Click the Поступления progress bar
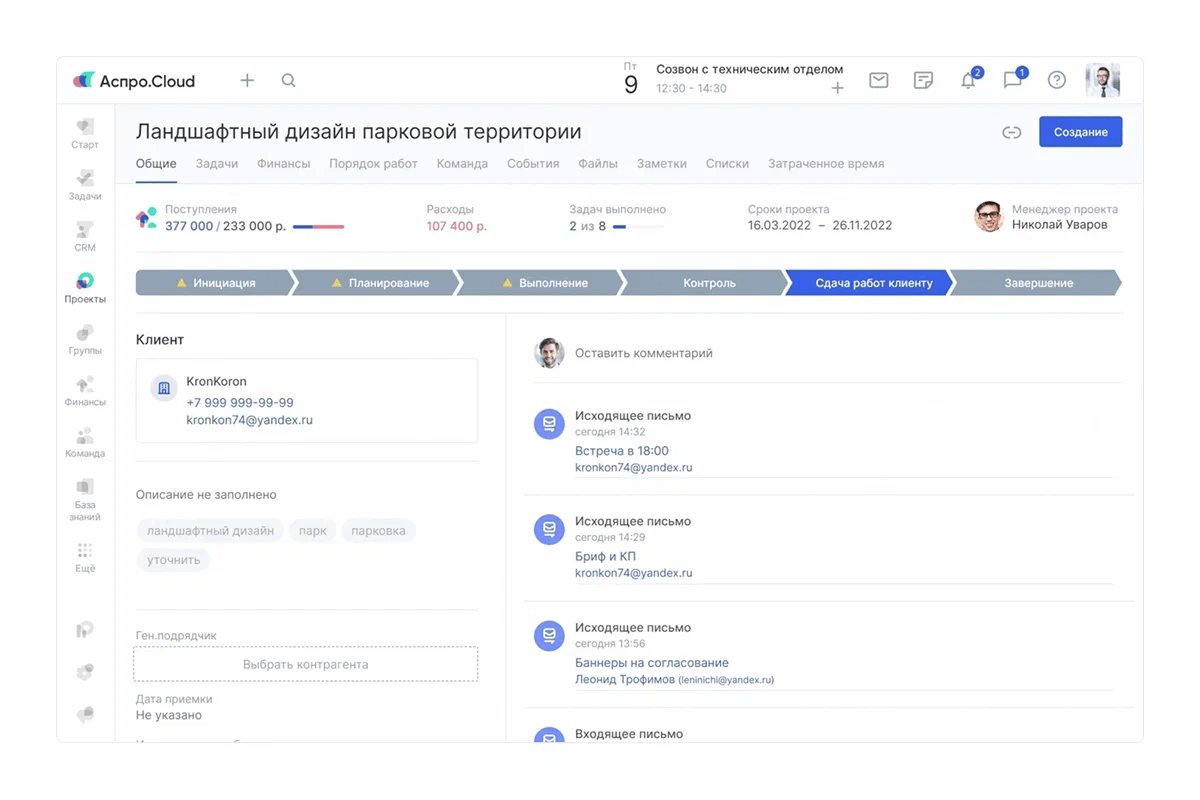Viewport: 1200px width, 800px height. pos(318,227)
